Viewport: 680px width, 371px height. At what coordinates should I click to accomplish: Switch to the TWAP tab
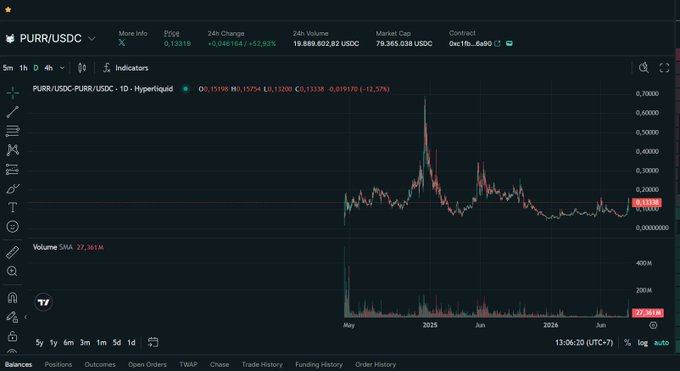[188, 364]
